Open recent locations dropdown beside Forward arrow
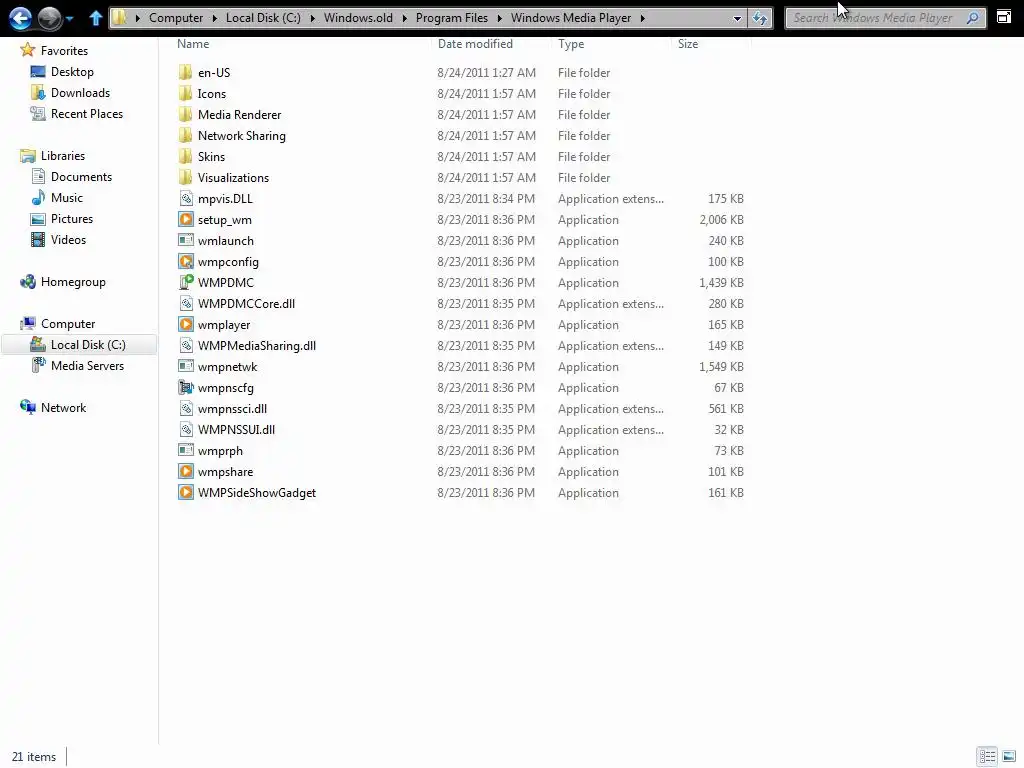The image size is (1024, 768). [x=70, y=19]
